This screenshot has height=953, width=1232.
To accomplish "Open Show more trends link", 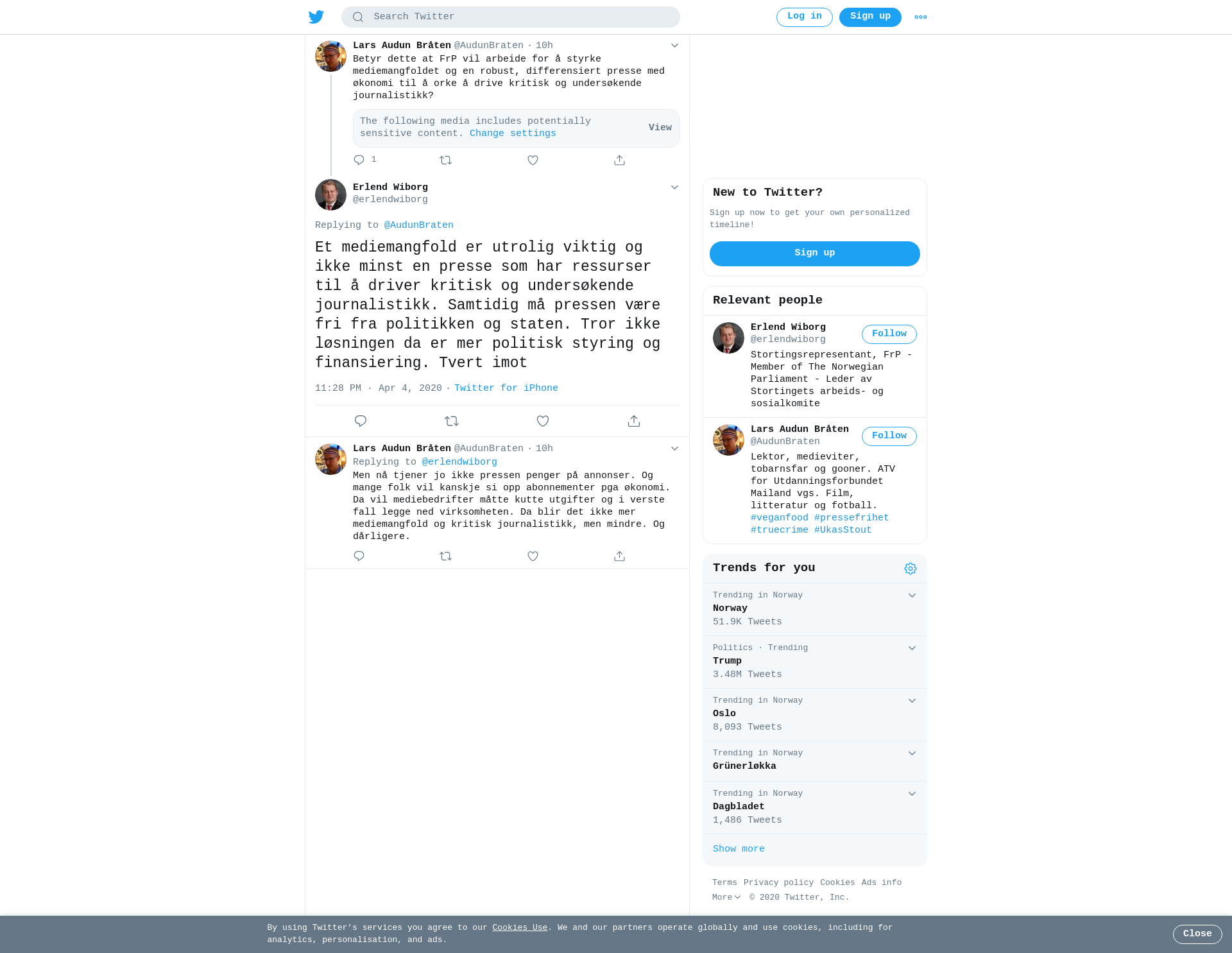I will [x=739, y=849].
